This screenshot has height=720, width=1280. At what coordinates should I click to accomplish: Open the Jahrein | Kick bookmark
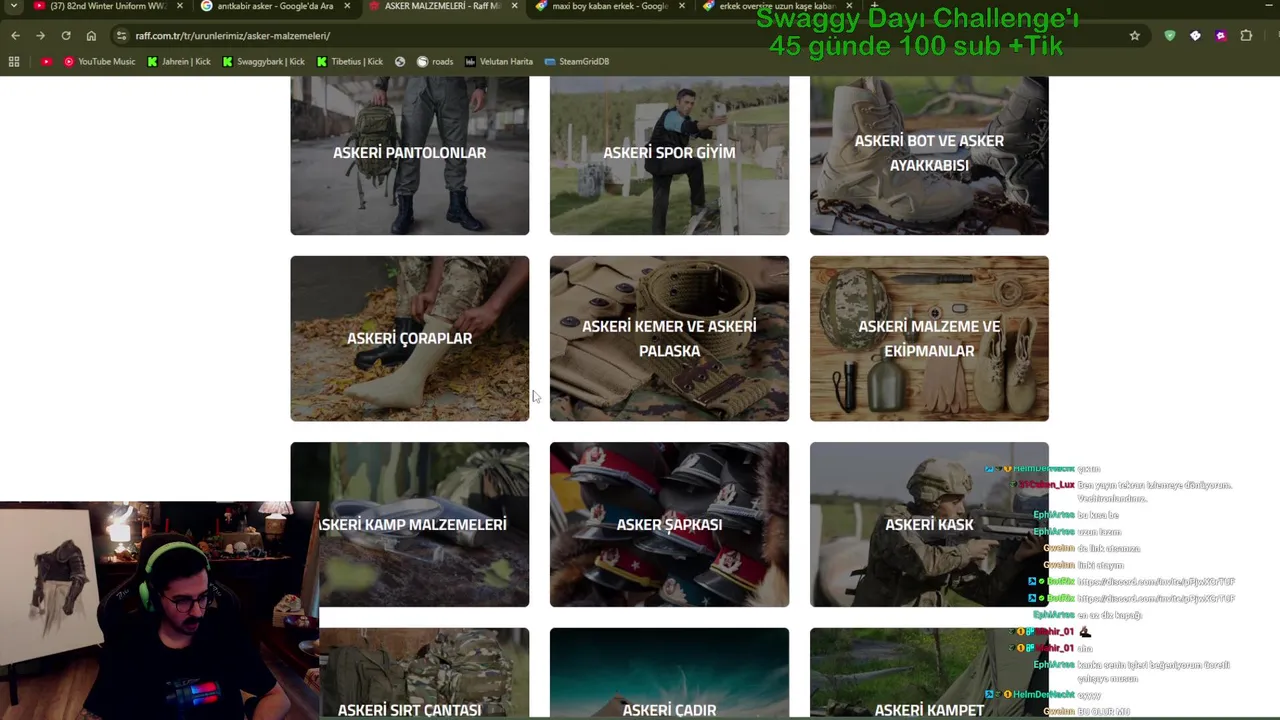tap(179, 61)
